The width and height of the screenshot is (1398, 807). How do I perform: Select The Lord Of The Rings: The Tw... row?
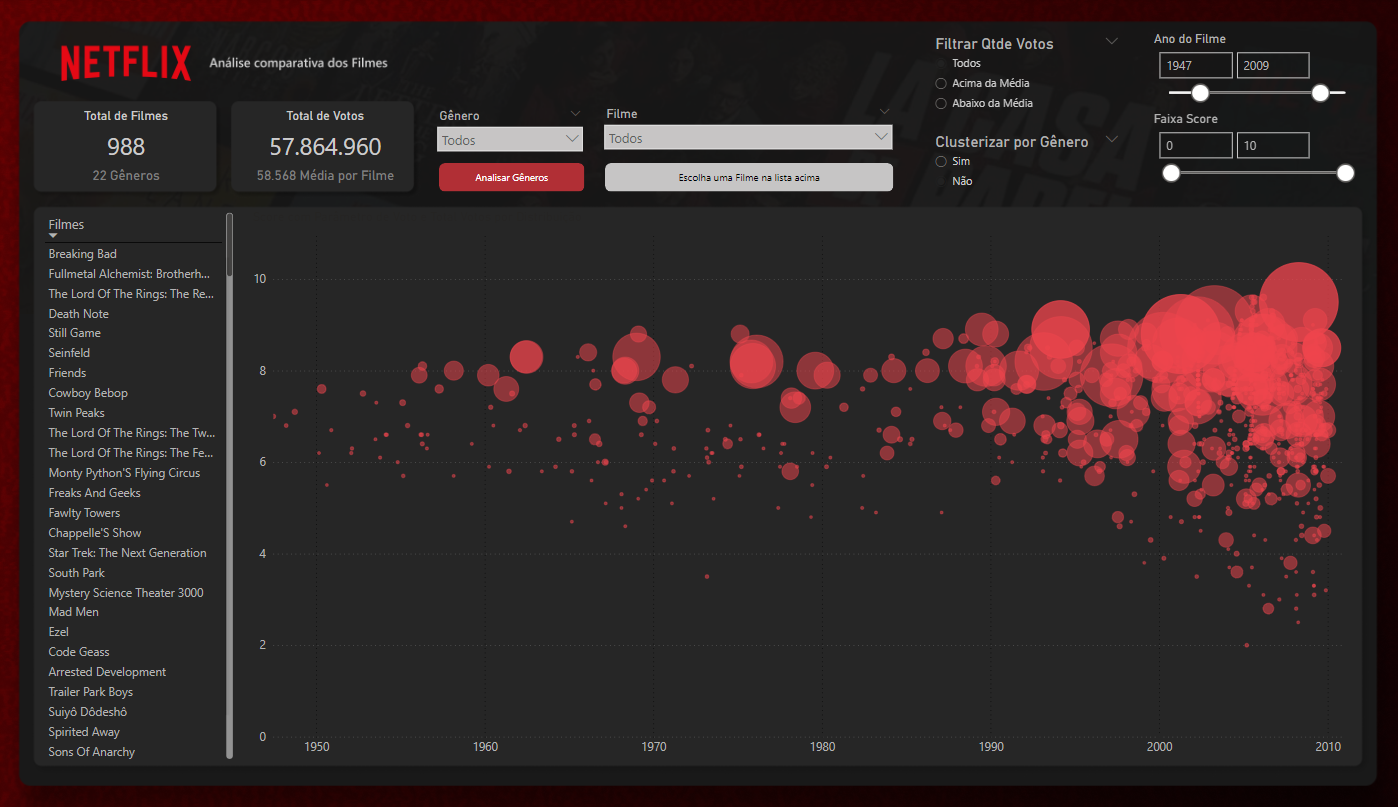coord(131,433)
